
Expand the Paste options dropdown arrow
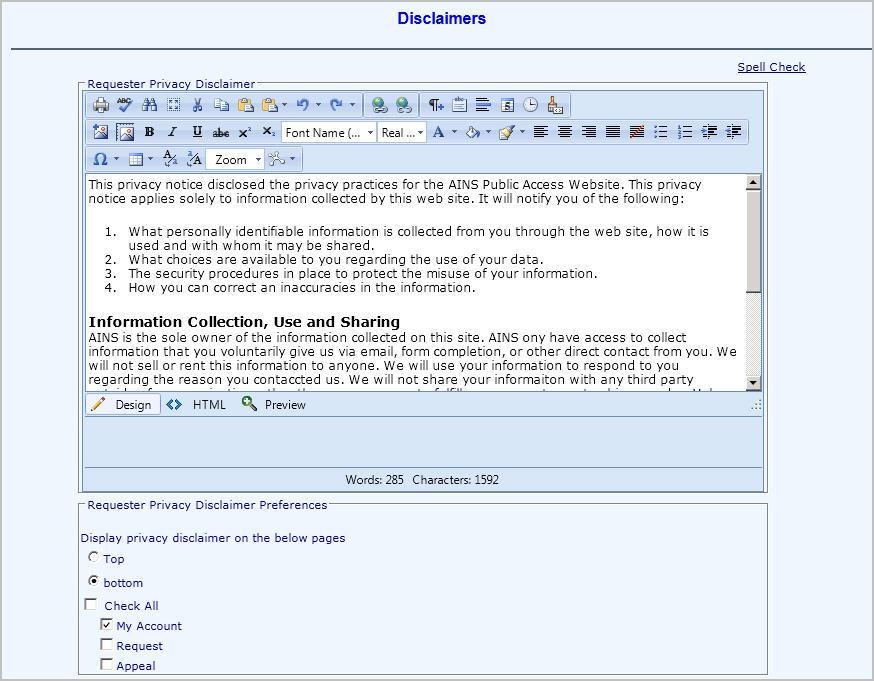point(284,105)
